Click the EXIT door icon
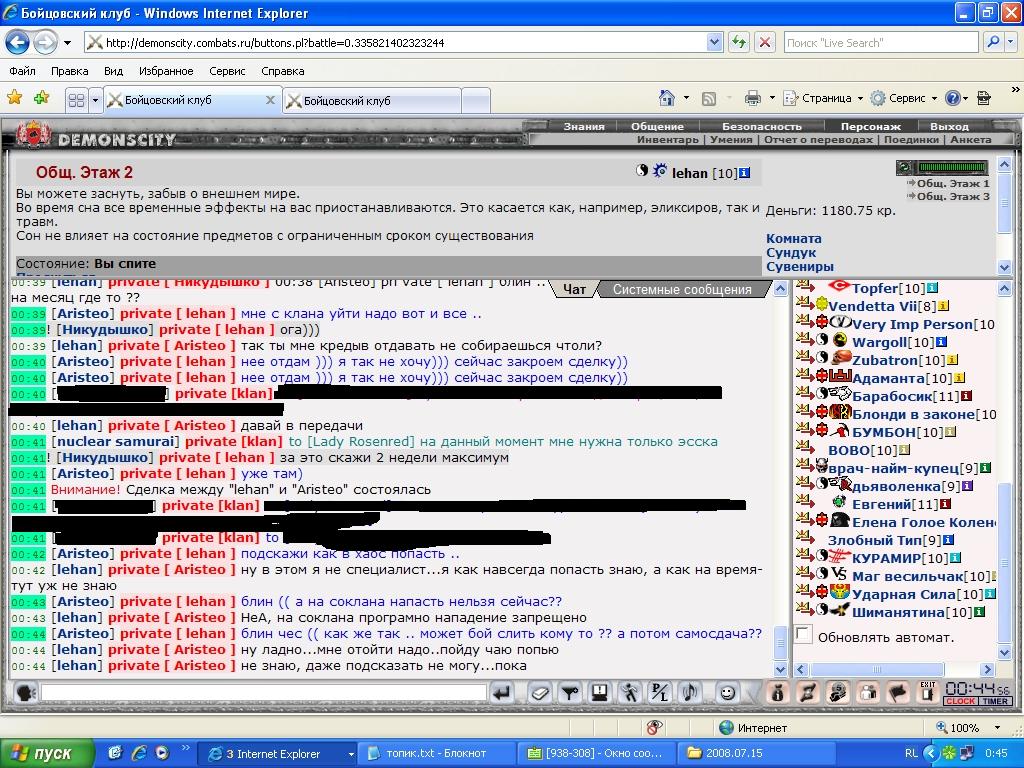The width and height of the screenshot is (1024, 768). click(x=927, y=692)
